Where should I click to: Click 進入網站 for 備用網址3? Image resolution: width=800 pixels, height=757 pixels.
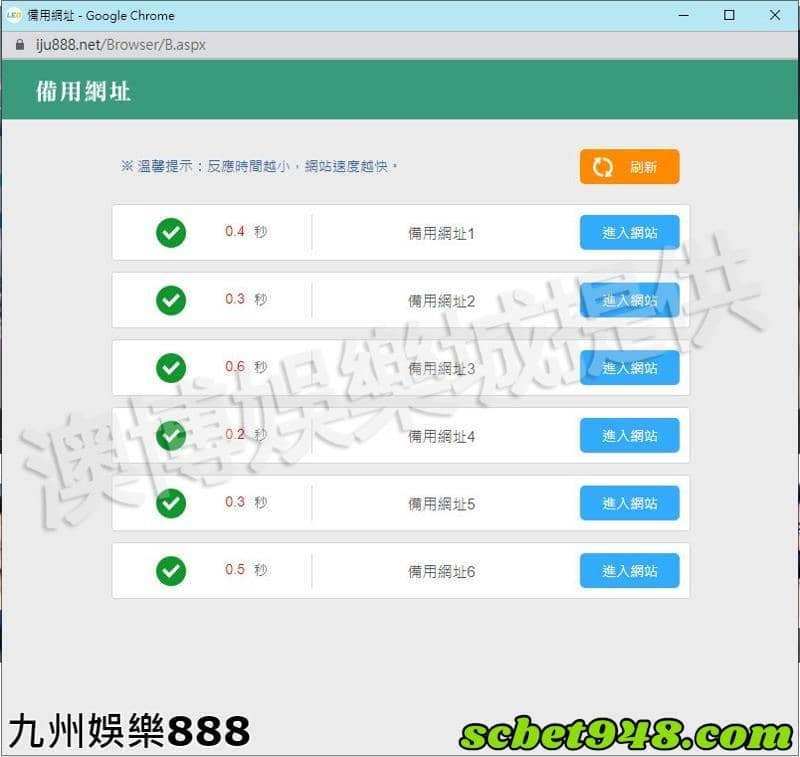coord(629,367)
